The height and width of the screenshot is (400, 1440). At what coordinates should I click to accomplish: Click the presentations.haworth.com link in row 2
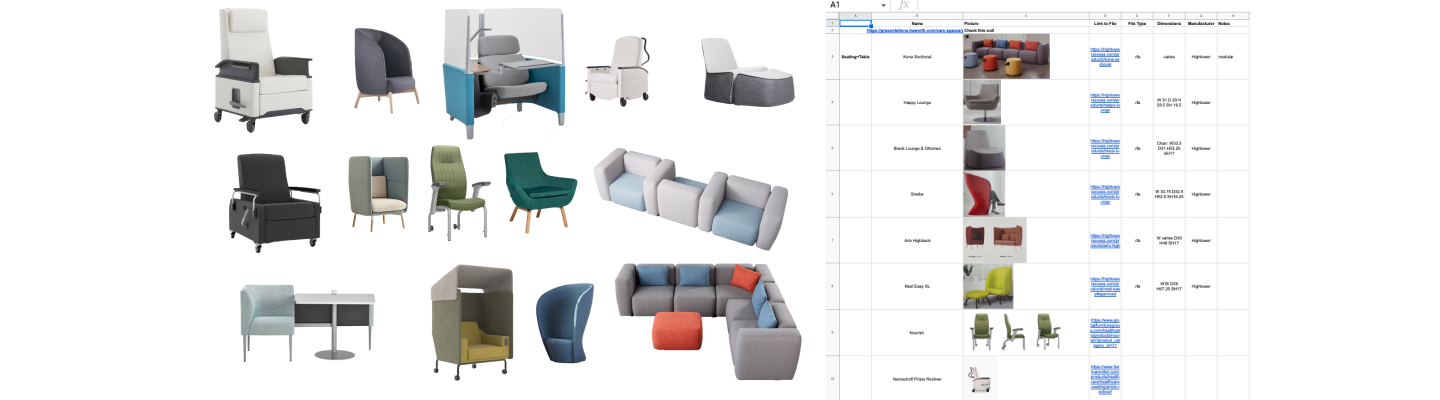click(914, 31)
